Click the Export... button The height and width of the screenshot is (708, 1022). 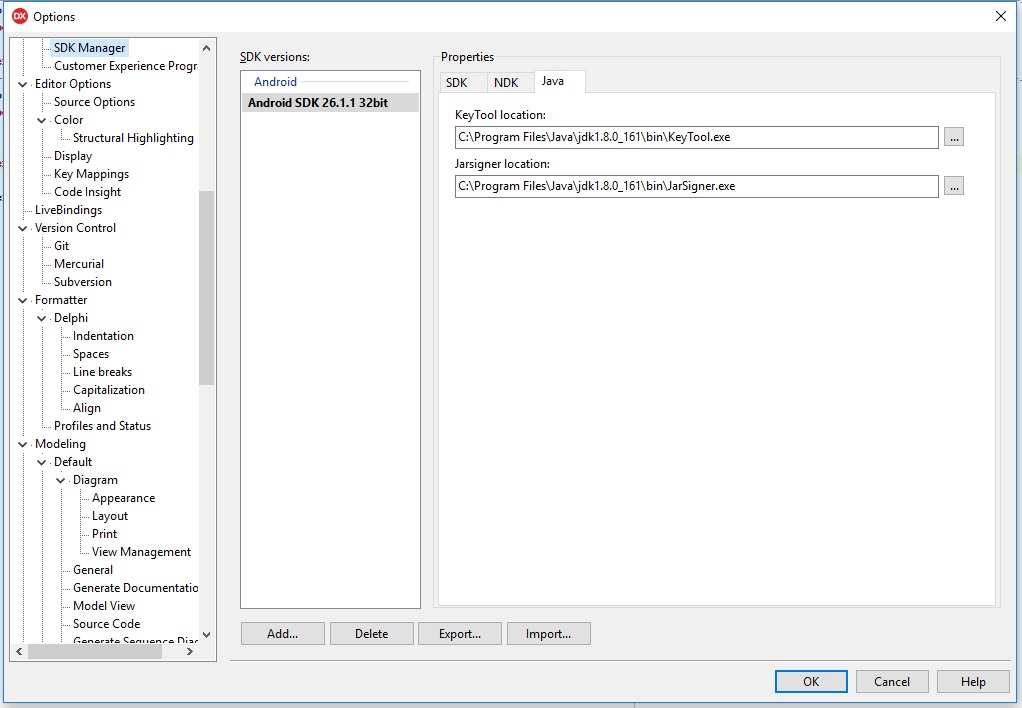460,634
